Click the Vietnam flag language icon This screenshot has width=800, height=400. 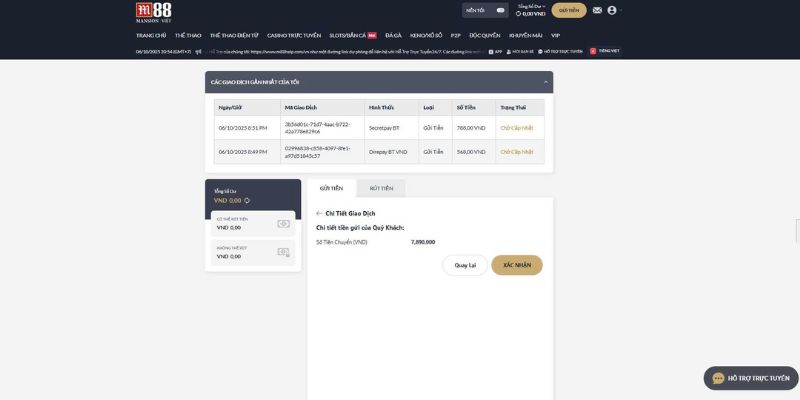click(593, 50)
